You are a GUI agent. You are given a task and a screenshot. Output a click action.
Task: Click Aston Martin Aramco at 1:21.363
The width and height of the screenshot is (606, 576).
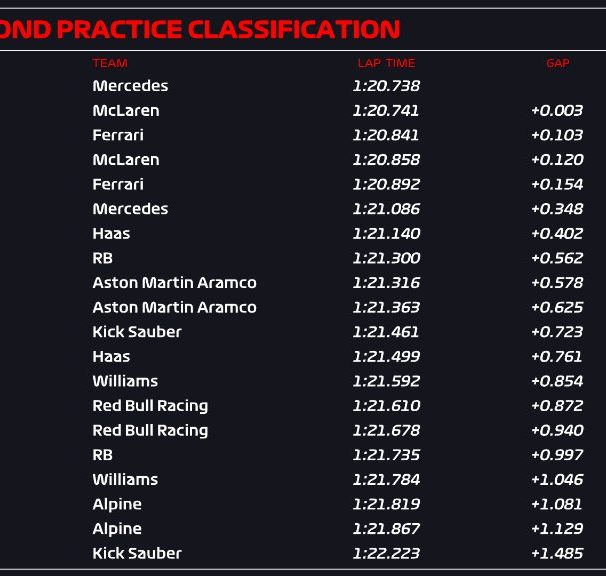(174, 307)
